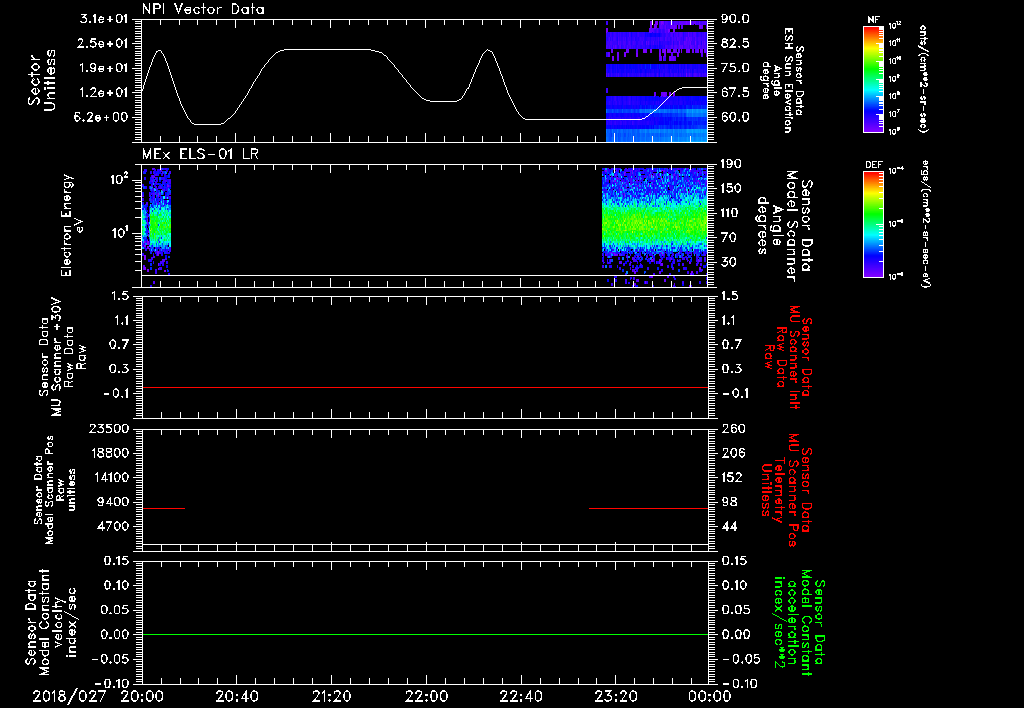
Task: Click the '00:00' time tick label
Action: coord(710,696)
